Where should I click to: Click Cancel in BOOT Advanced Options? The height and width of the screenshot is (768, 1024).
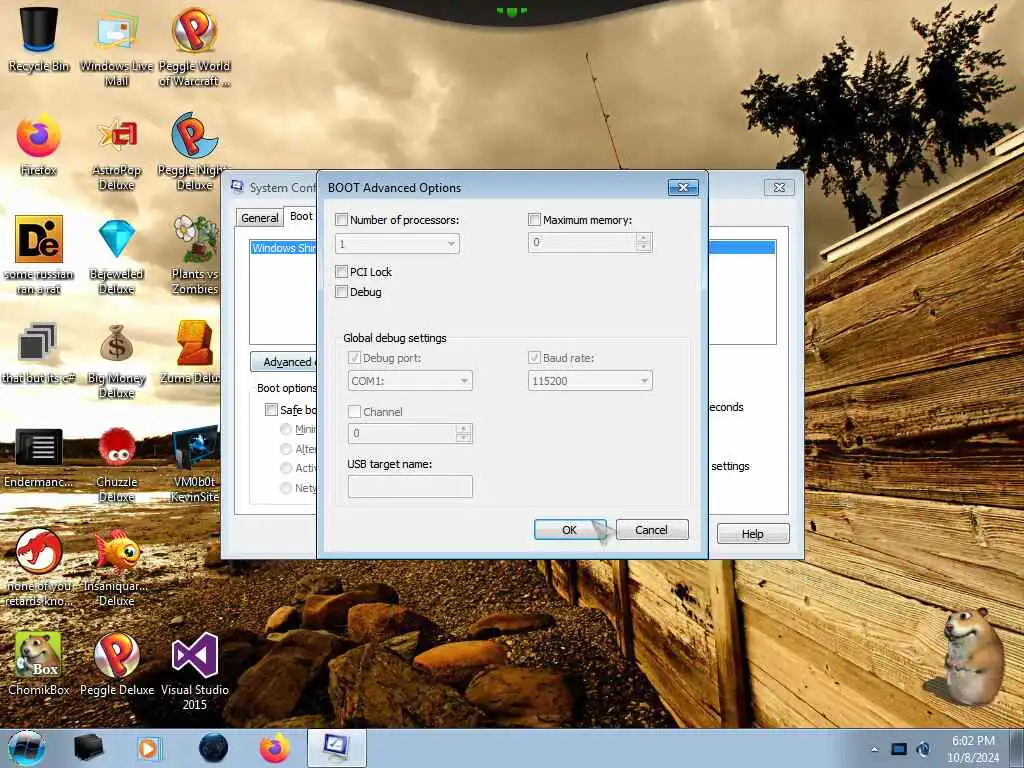652,530
